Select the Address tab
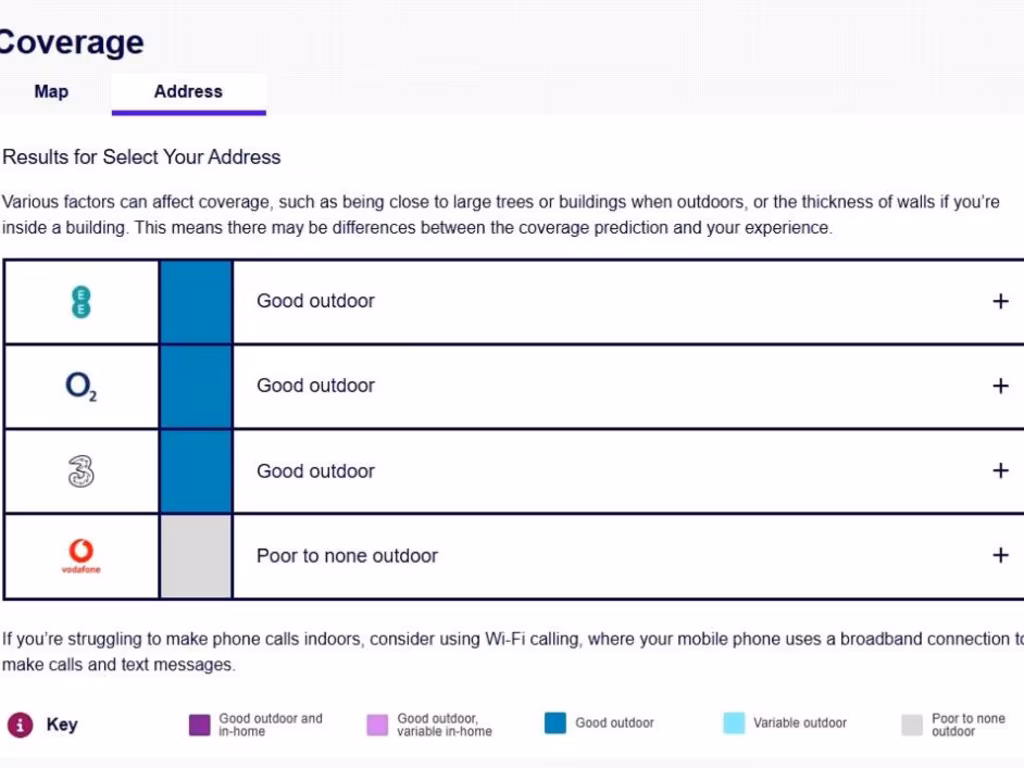 pyautogui.click(x=188, y=92)
